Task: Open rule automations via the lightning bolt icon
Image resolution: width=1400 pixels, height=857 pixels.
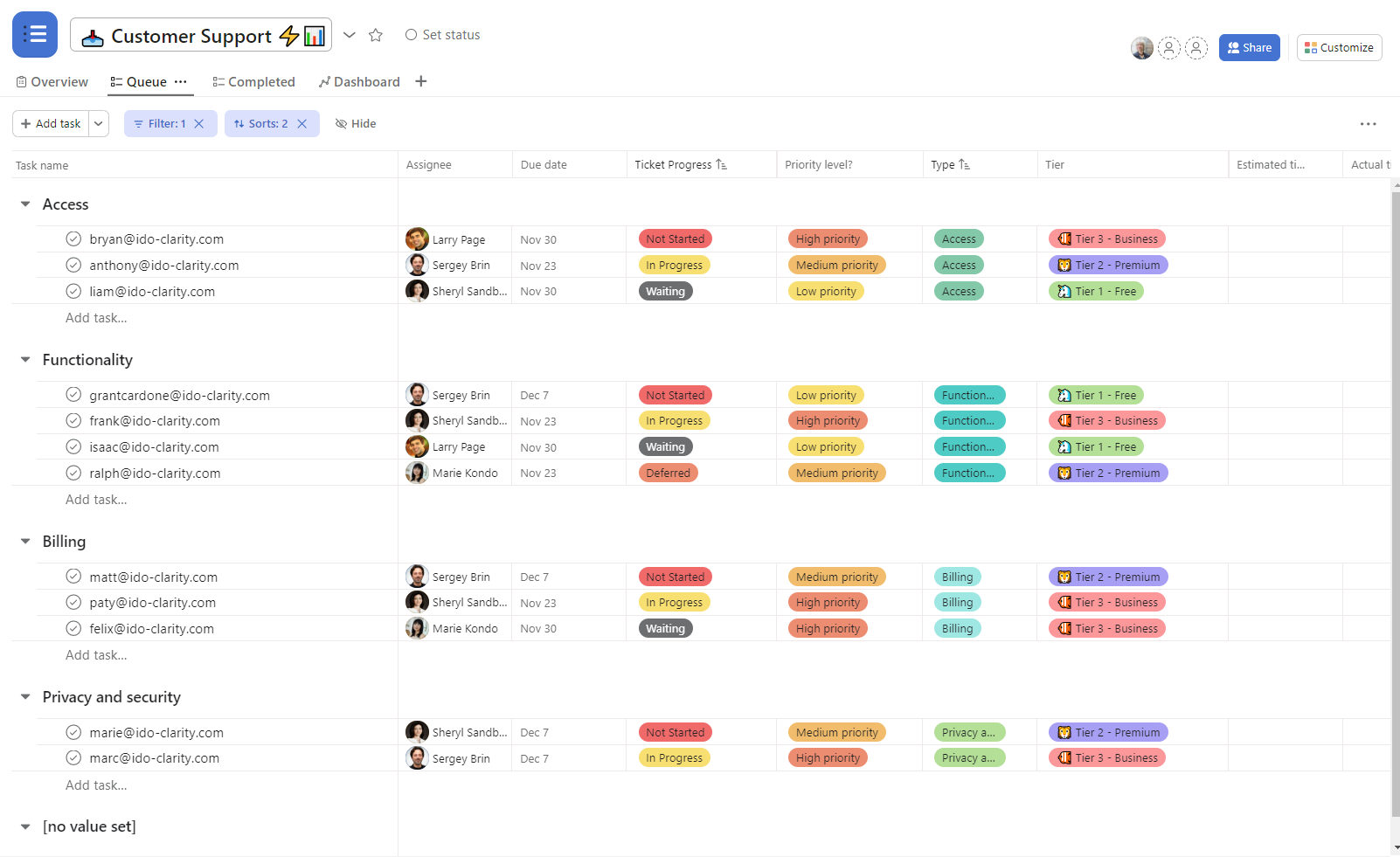Action: (288, 36)
